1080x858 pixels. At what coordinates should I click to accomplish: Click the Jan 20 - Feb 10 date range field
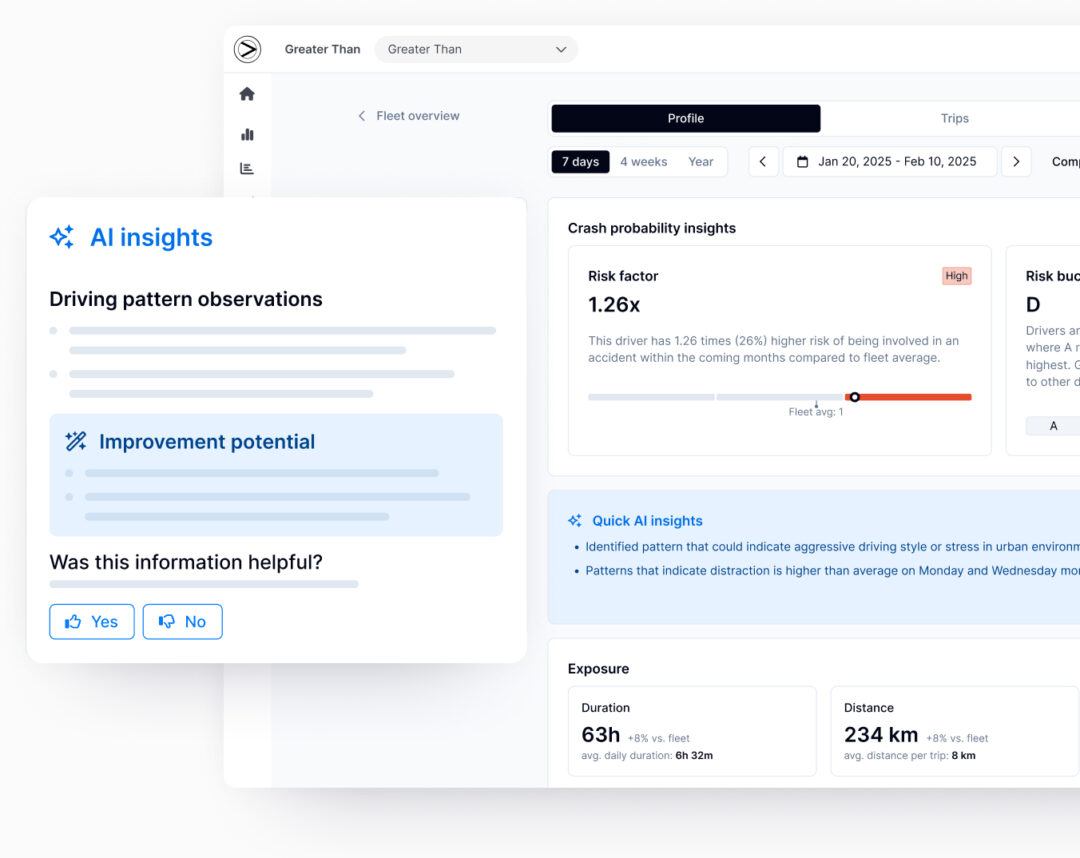[x=889, y=161]
